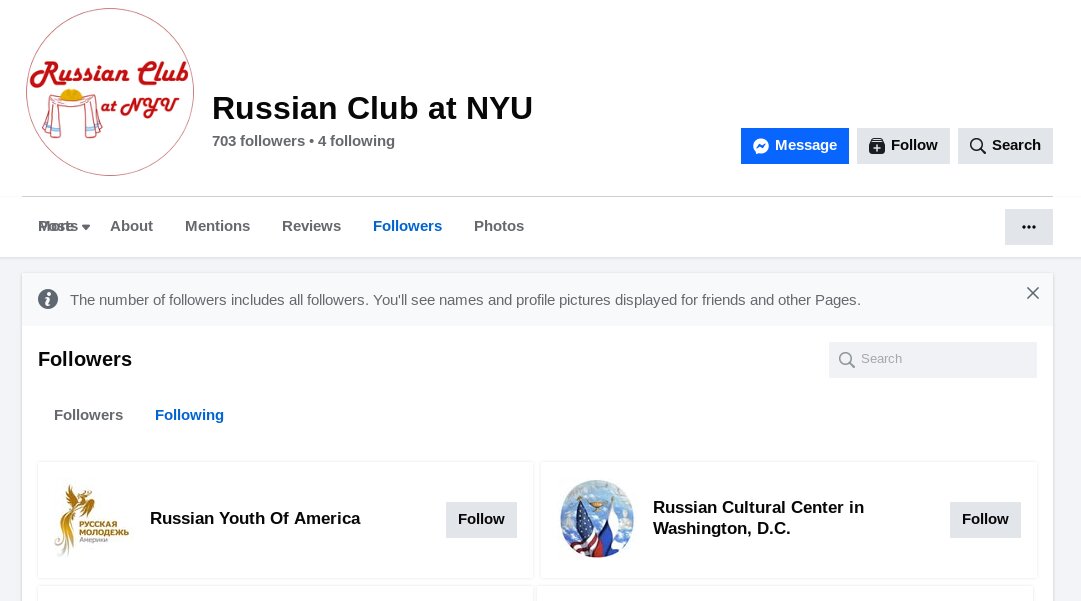1081x601 pixels.
Task: Select the Following sub-tab
Action: coord(189,415)
